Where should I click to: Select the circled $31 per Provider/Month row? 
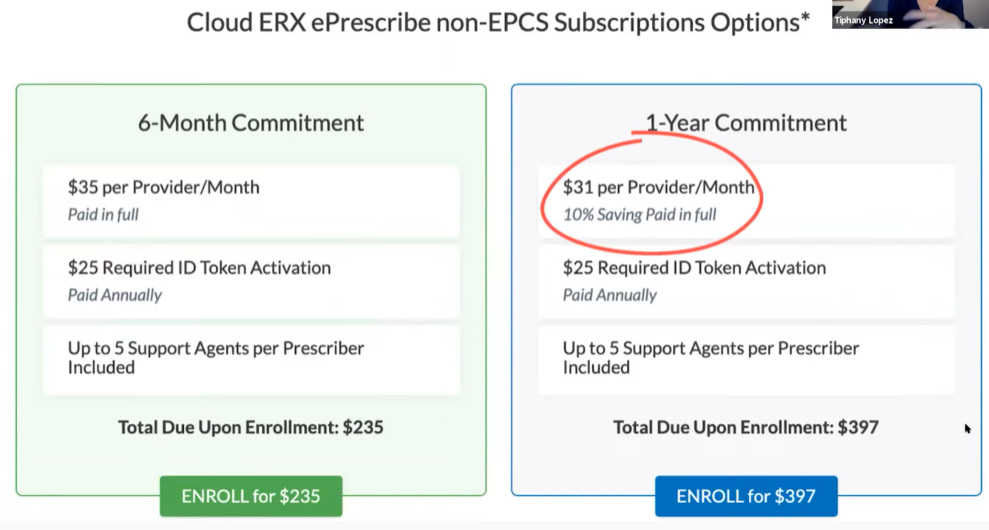(x=746, y=201)
